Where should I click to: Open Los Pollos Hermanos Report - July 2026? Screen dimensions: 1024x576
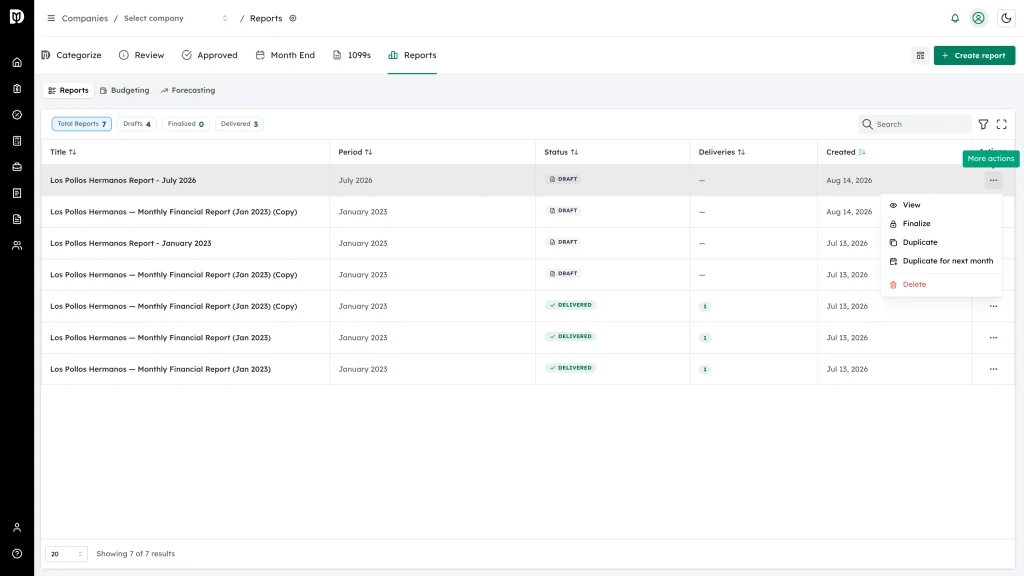click(x=123, y=180)
